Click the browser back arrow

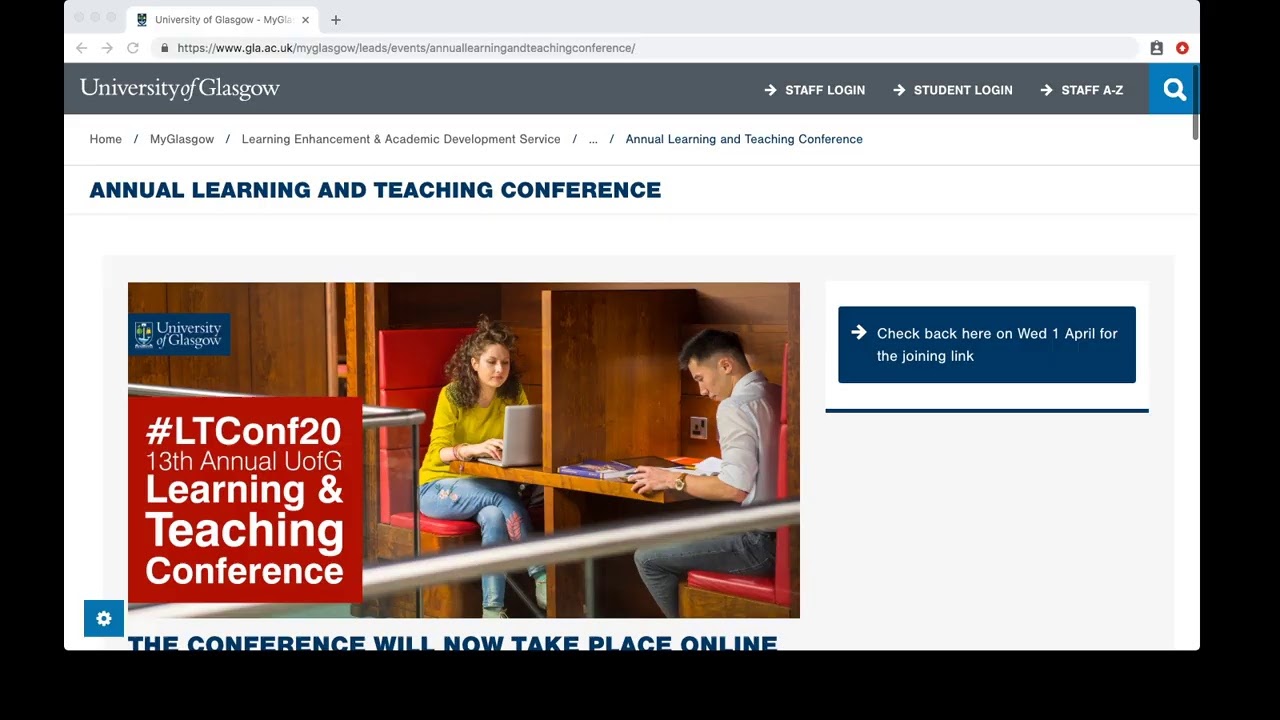coord(82,48)
